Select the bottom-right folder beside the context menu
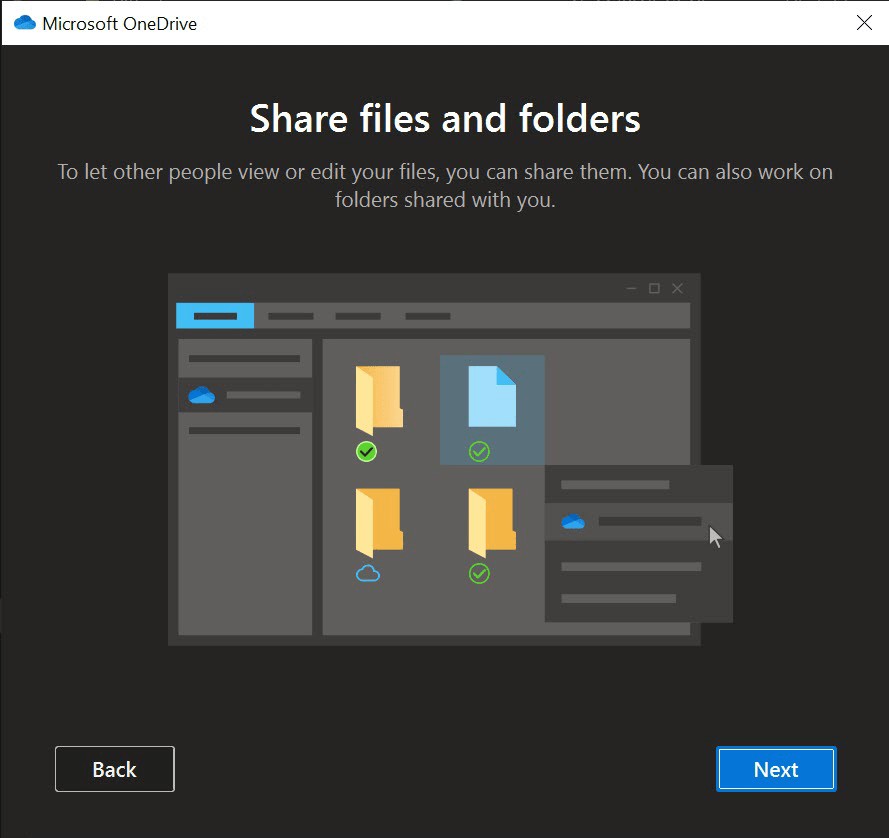 tap(491, 522)
